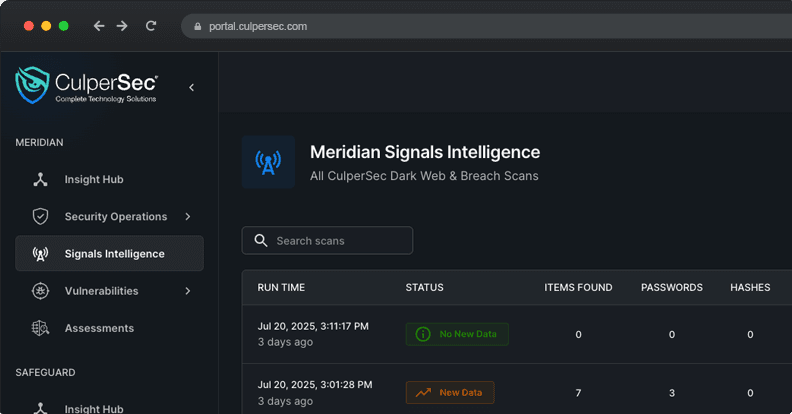Click the Signals Intelligence antenna sidebar icon
Screen dimensions: 792x414
click(x=40, y=254)
